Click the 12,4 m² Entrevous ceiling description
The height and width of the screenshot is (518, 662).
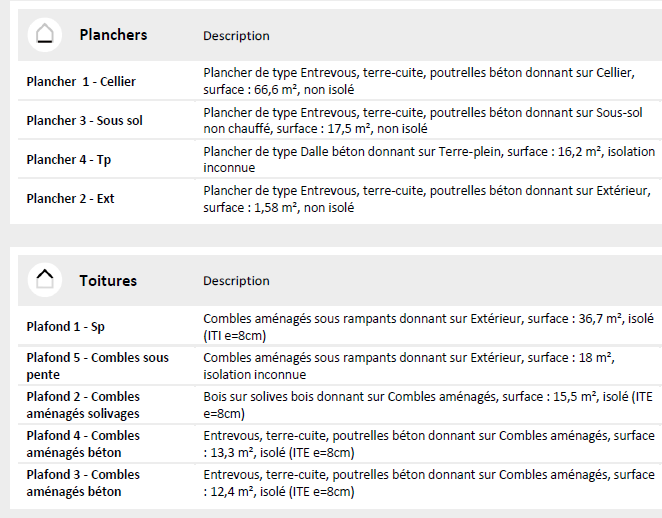pos(429,483)
